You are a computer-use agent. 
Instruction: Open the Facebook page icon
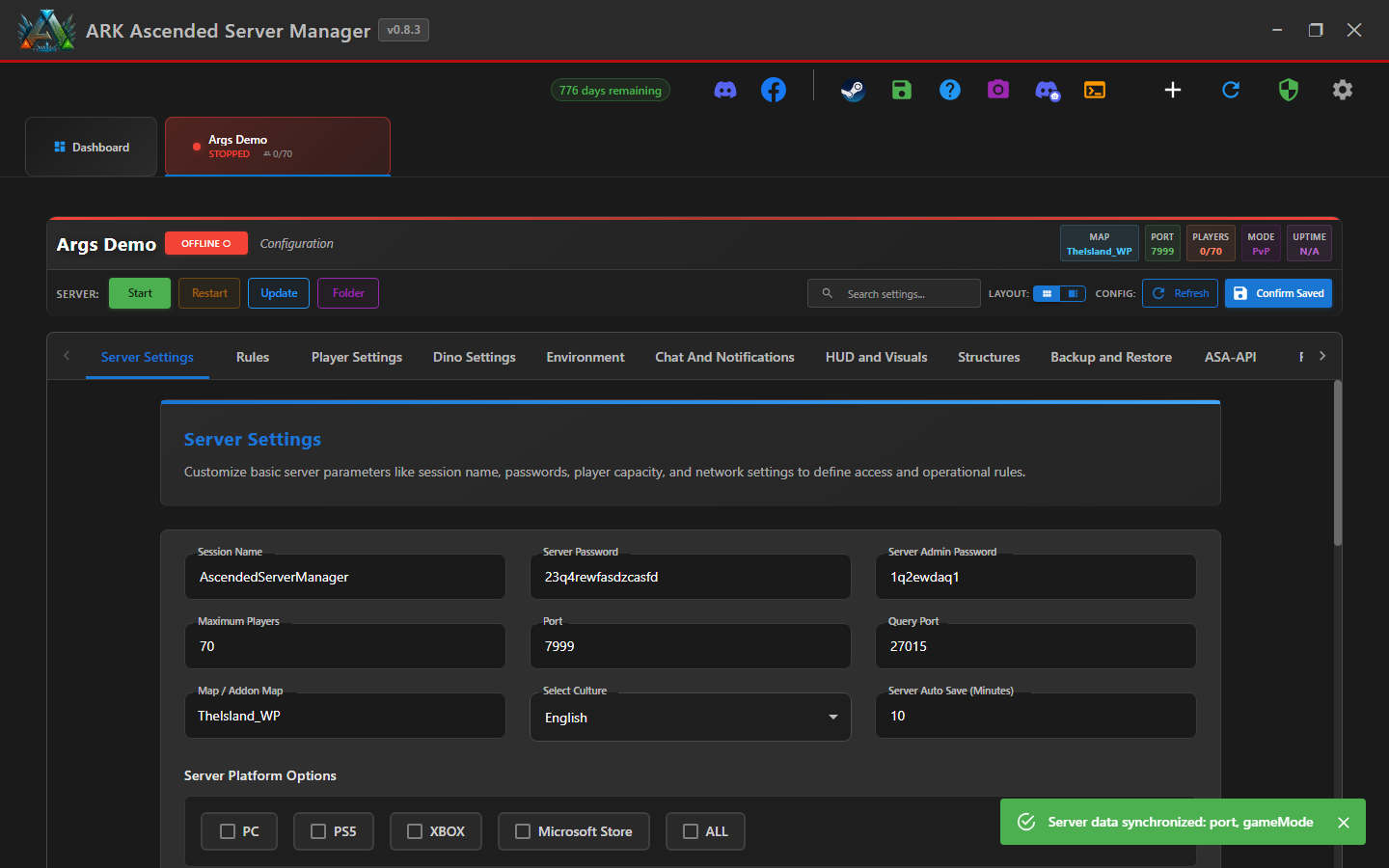(x=774, y=90)
